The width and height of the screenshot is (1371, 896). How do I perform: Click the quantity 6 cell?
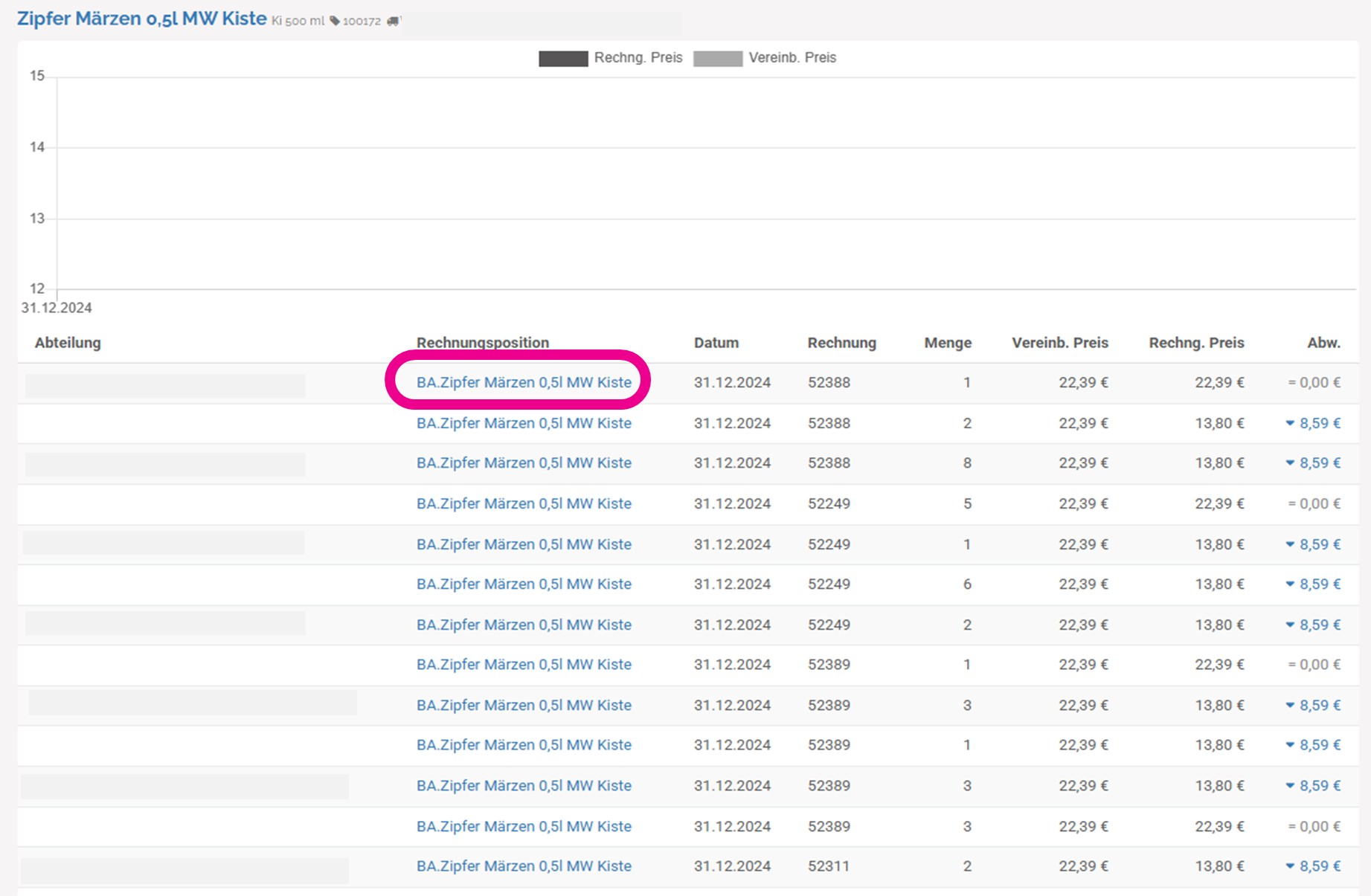(x=967, y=584)
